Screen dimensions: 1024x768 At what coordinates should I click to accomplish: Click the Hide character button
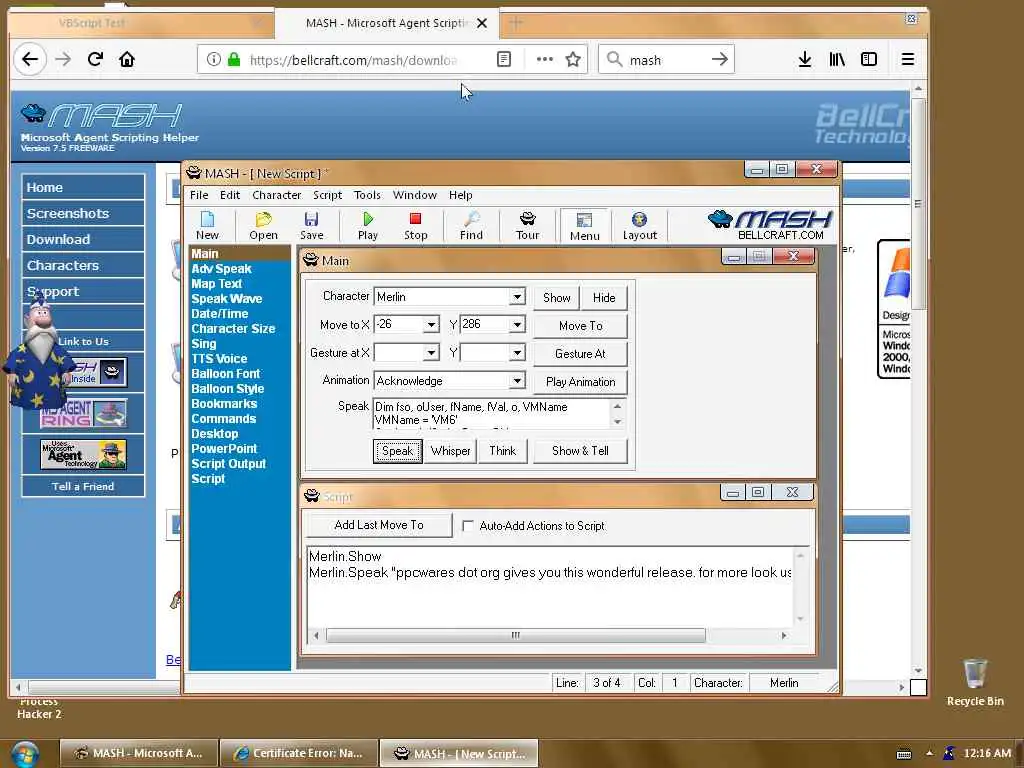pos(604,298)
